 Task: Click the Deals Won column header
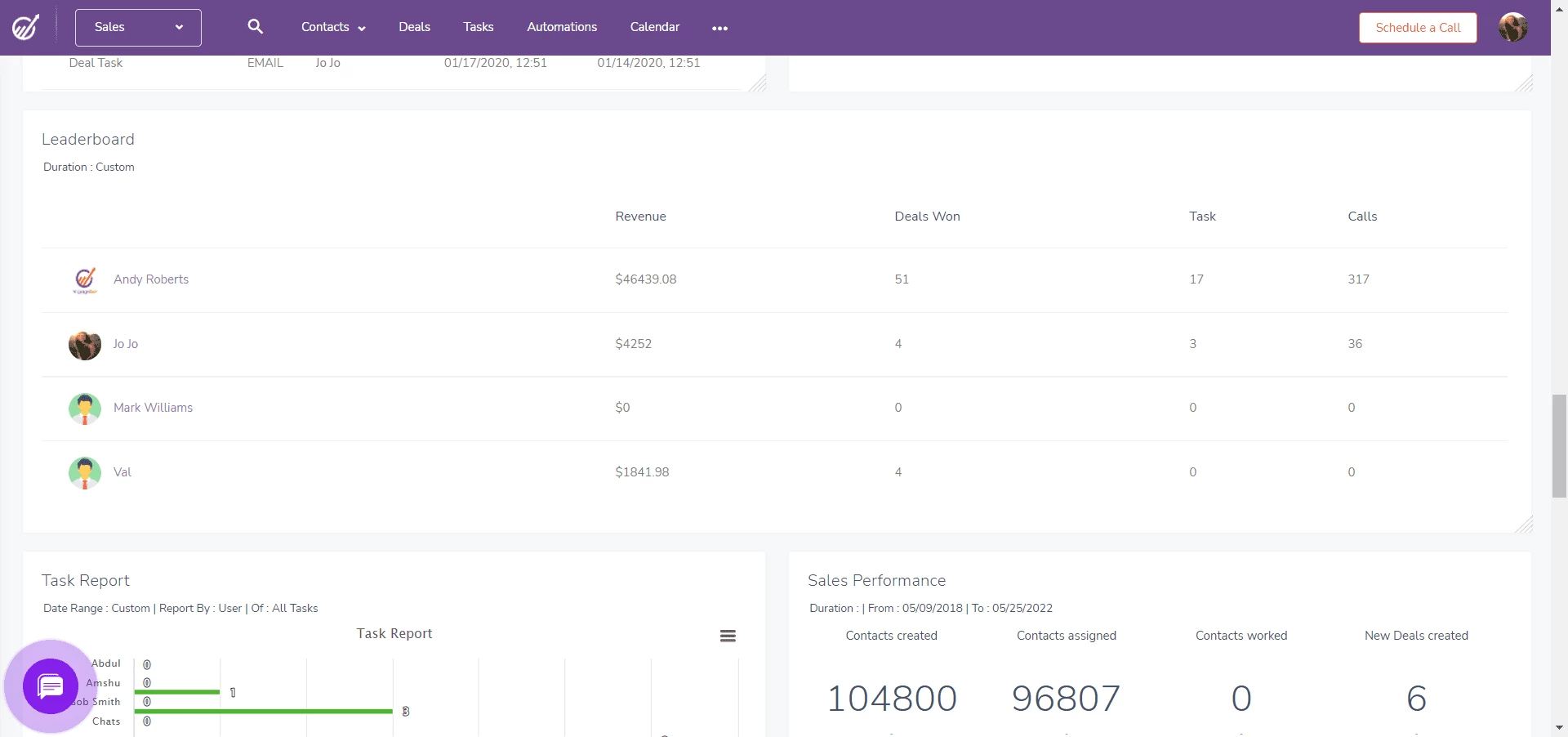pos(927,217)
